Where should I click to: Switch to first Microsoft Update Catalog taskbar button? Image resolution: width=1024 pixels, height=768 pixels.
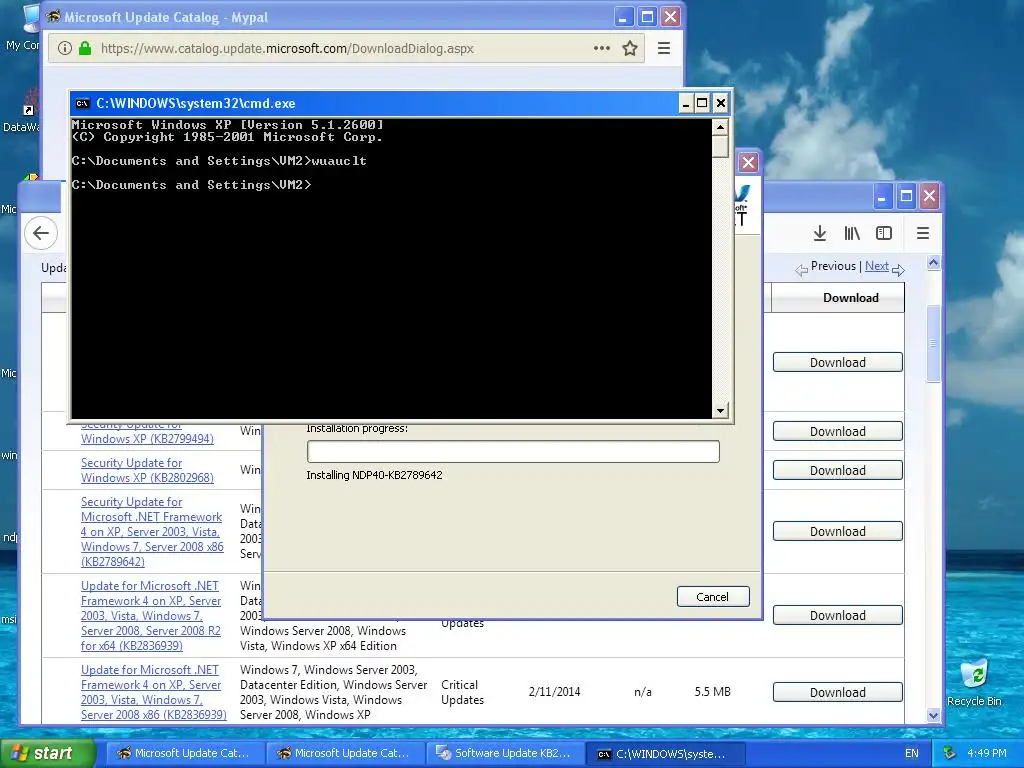point(185,753)
